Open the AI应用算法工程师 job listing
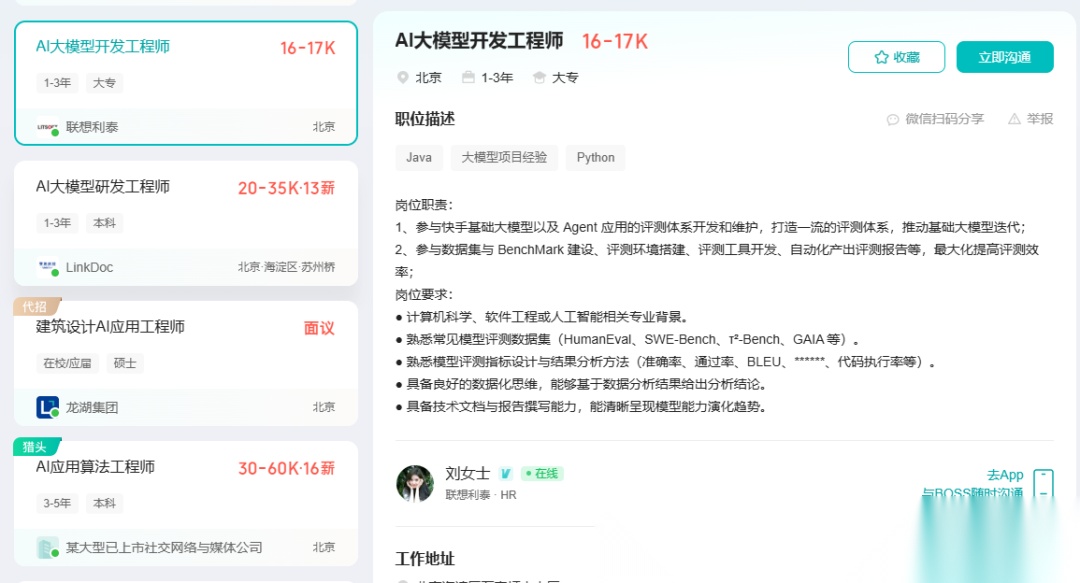Screen dimensions: 1080x583 point(186,504)
